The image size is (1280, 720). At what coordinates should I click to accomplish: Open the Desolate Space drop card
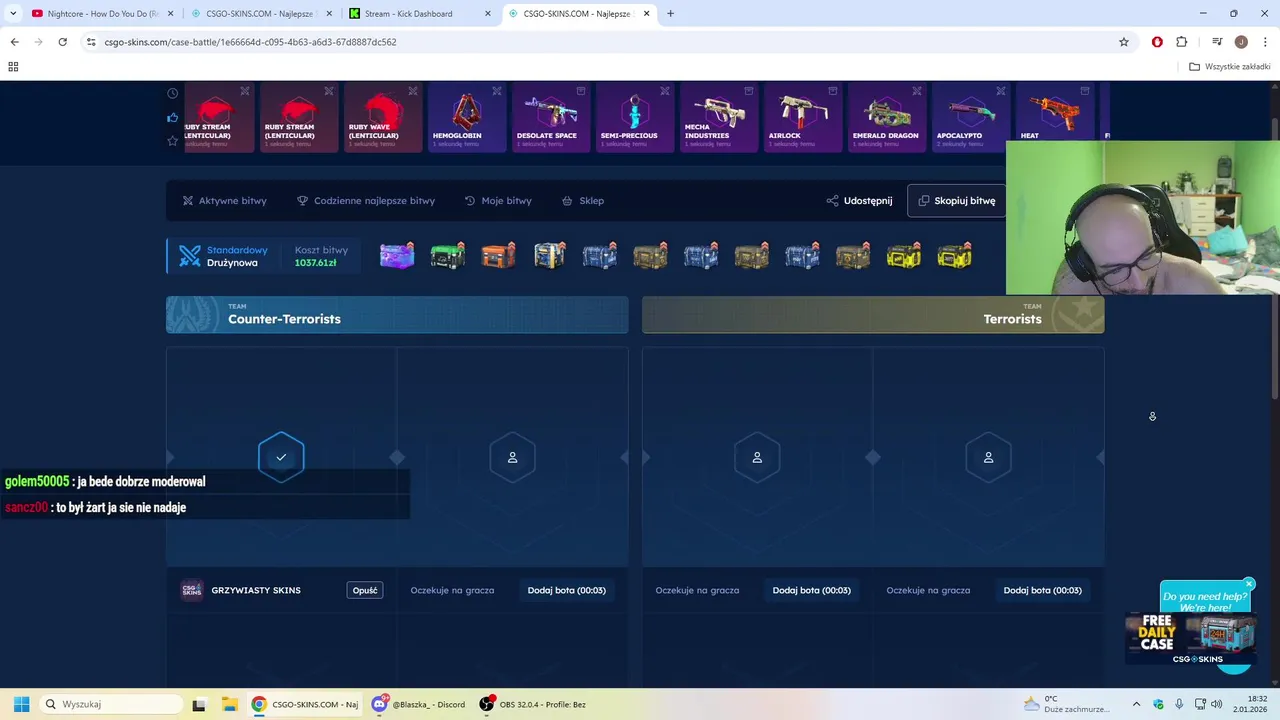[x=551, y=118]
